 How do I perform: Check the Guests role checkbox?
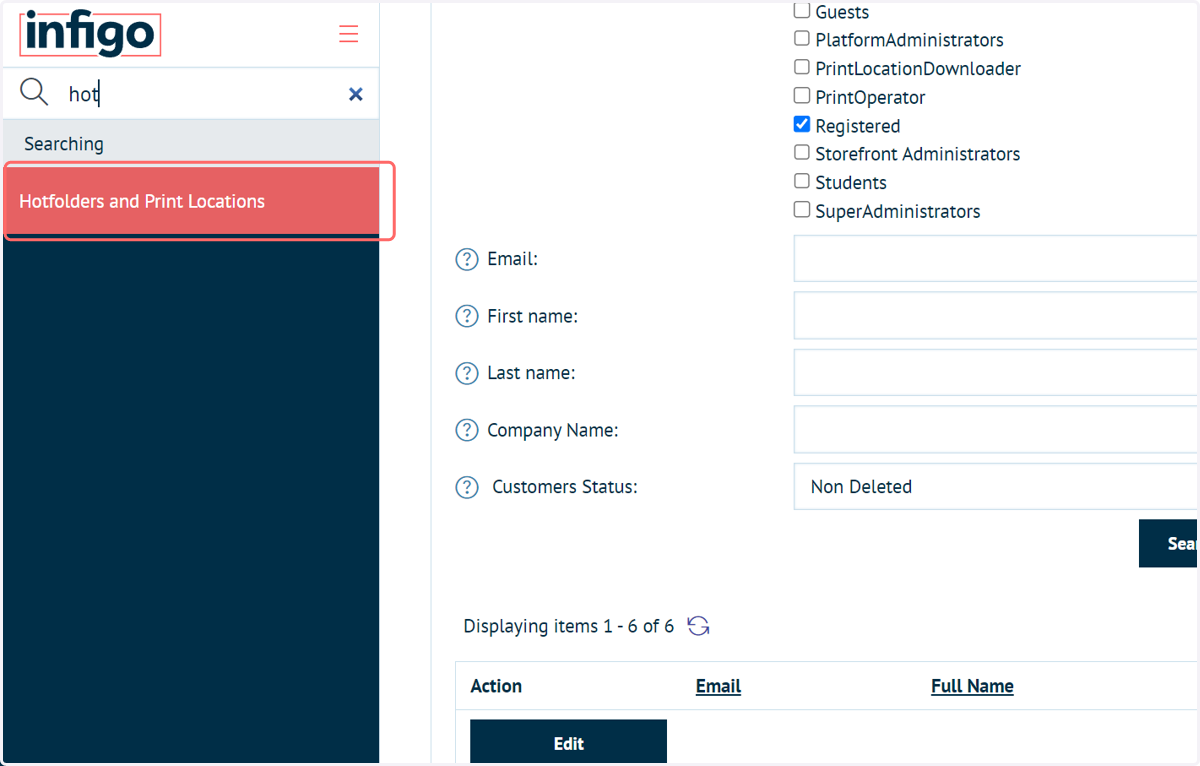pos(802,11)
